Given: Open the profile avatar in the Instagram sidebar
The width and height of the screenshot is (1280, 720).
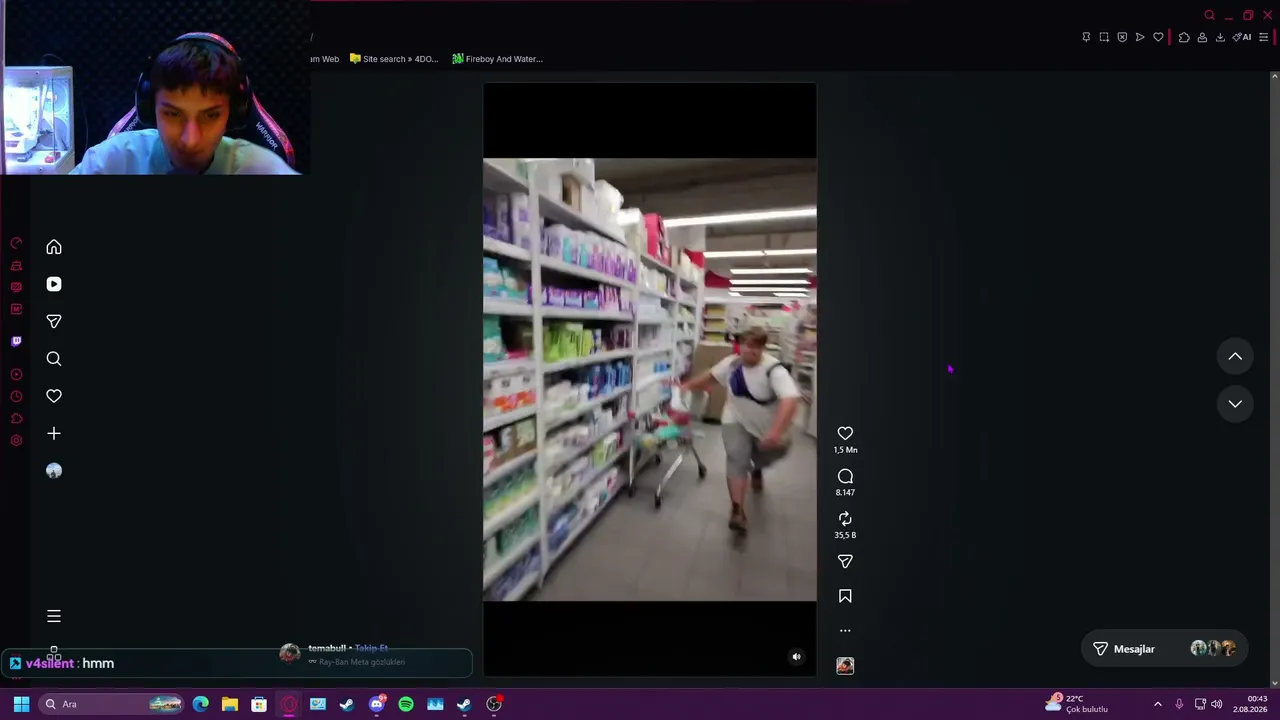Looking at the screenshot, I should coord(54,471).
